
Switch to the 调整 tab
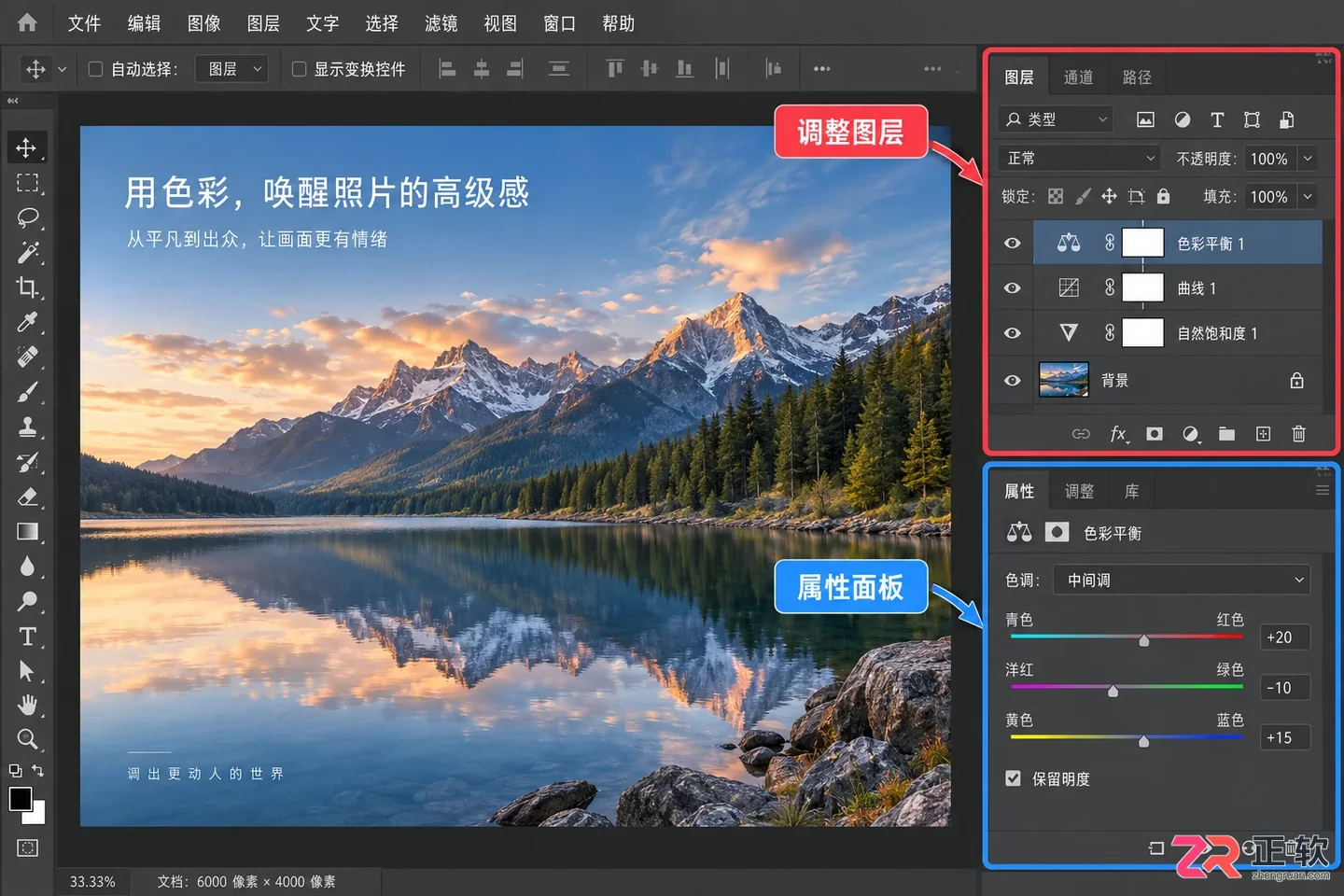pos(1079,491)
